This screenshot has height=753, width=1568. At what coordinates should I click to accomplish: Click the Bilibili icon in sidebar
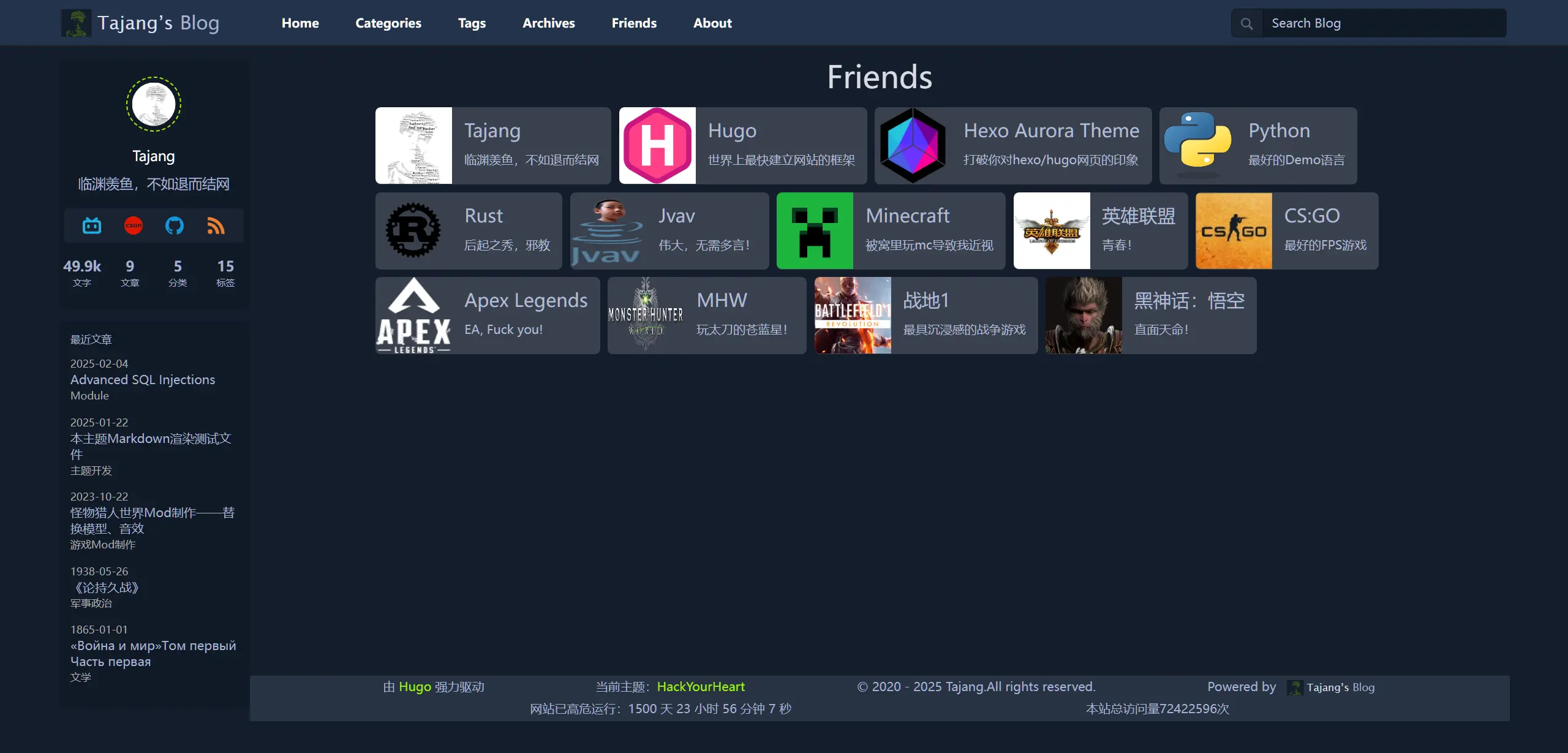[92, 225]
